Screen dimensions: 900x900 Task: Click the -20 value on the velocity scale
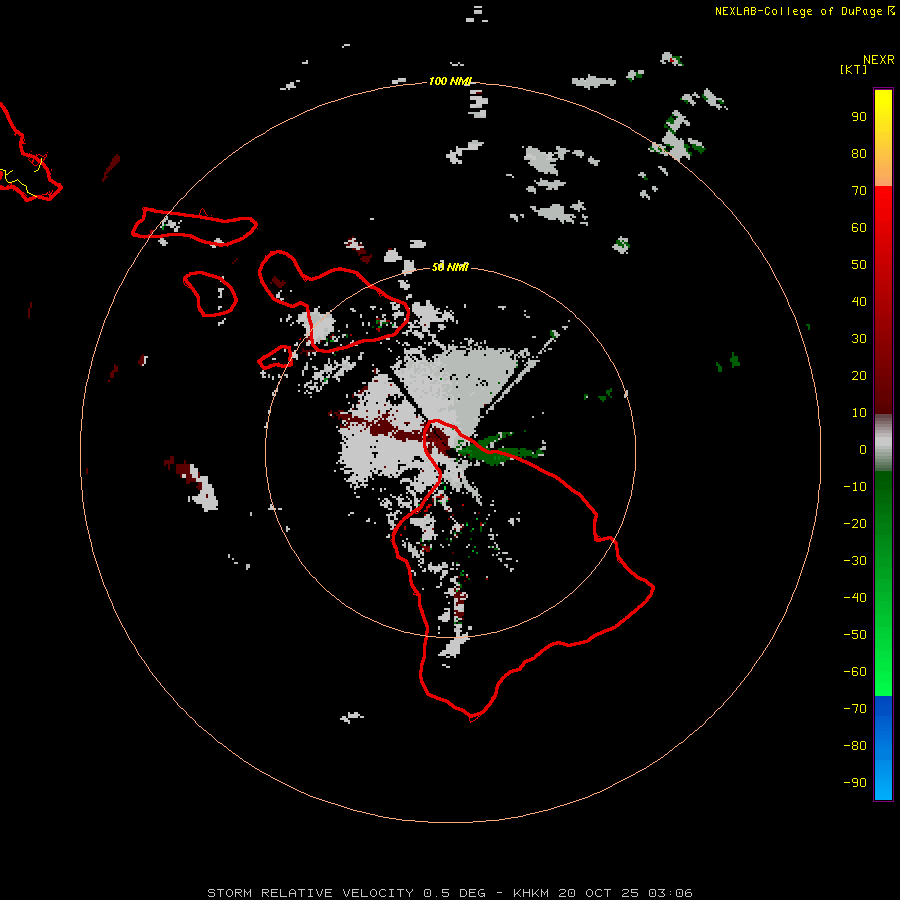[x=855, y=523]
